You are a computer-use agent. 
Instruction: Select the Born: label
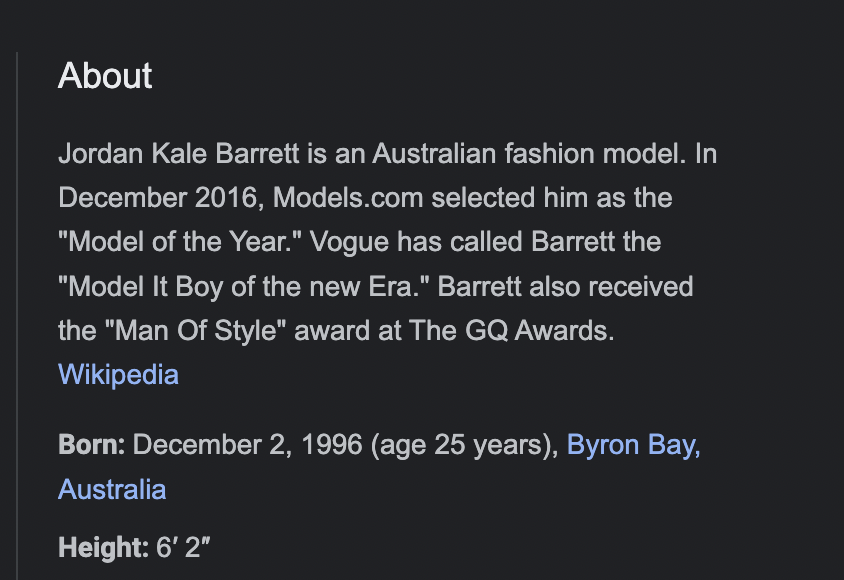click(92, 445)
